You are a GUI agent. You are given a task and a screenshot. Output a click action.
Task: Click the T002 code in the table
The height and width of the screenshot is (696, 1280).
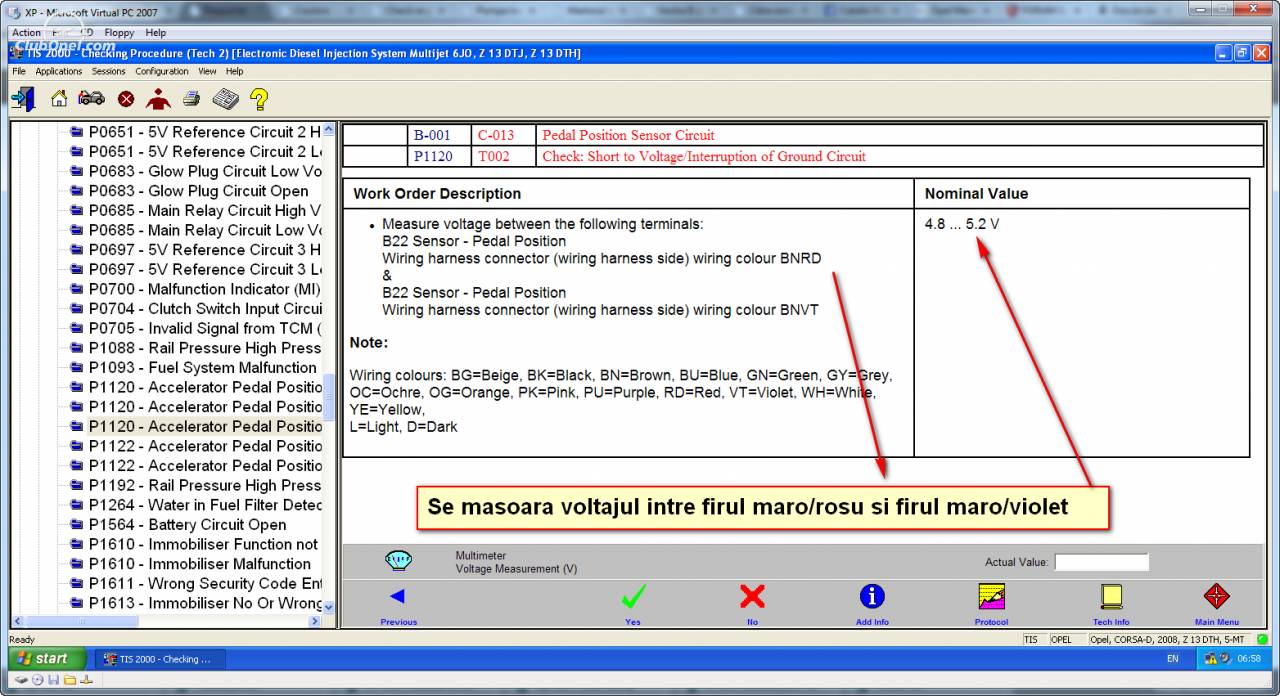coord(494,156)
